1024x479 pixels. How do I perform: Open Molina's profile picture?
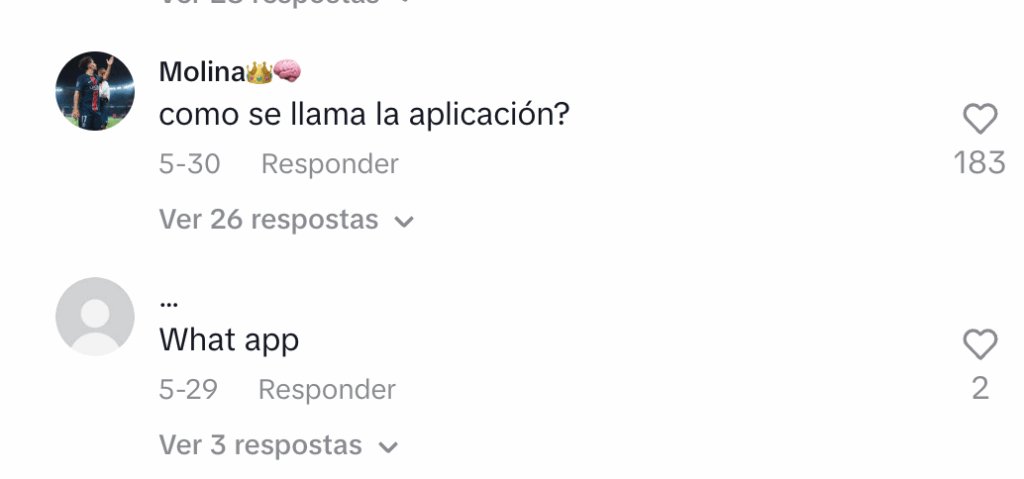(x=95, y=91)
